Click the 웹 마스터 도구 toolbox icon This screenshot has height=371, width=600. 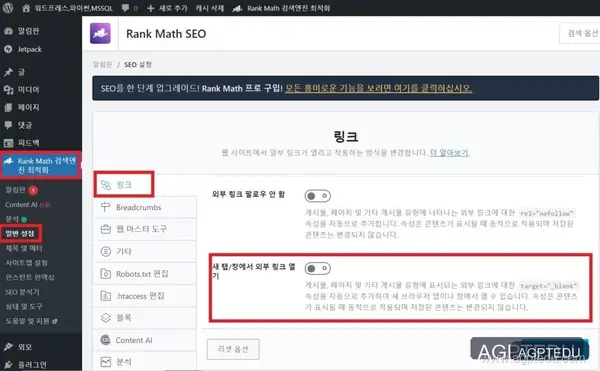(105, 229)
